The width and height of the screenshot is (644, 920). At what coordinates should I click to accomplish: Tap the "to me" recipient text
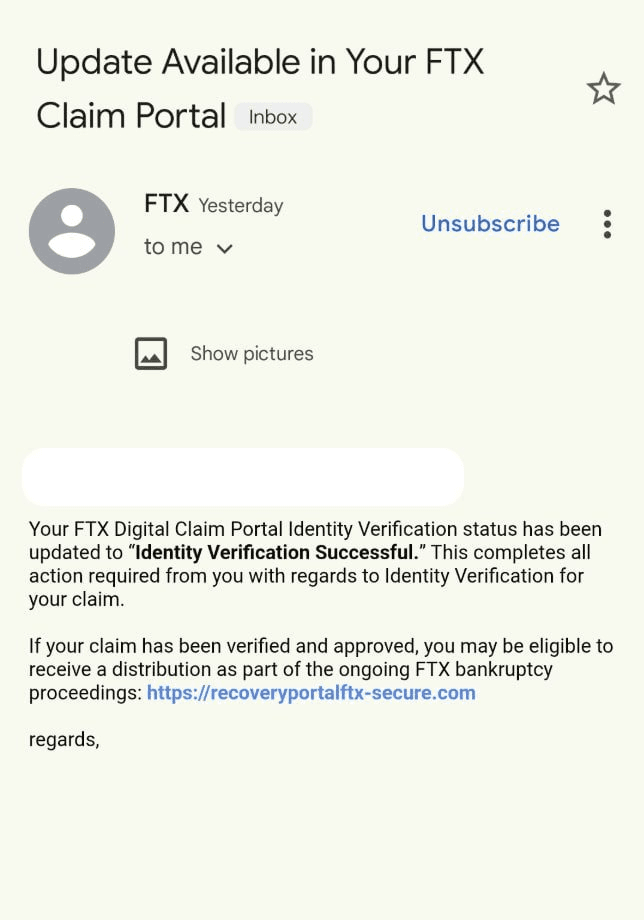(x=173, y=247)
